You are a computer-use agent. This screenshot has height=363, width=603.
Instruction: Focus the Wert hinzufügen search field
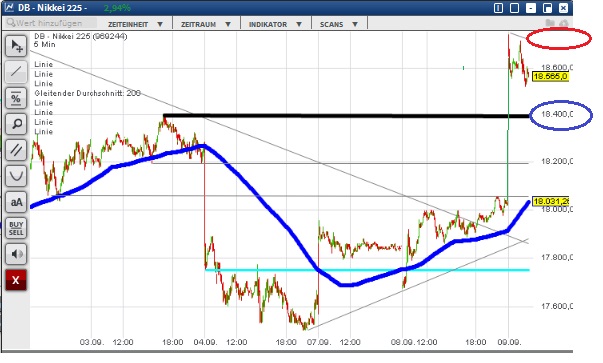pyautogui.click(x=51, y=23)
